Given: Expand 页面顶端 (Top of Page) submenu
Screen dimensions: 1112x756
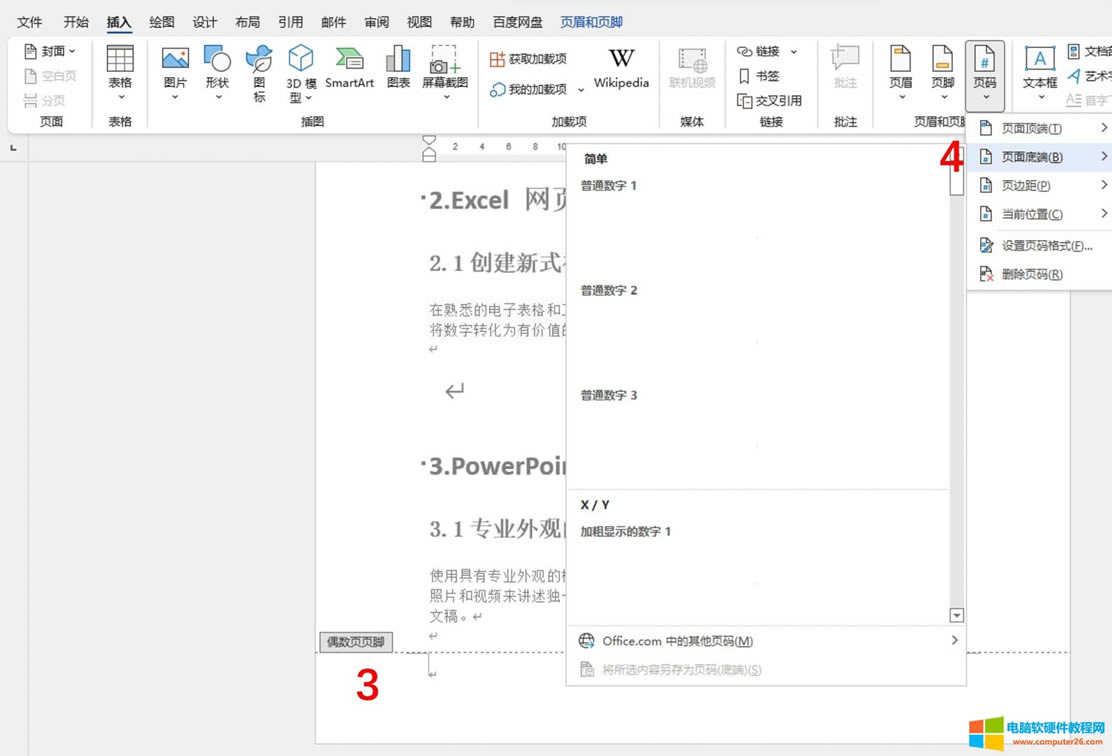Looking at the screenshot, I should click(1040, 128).
